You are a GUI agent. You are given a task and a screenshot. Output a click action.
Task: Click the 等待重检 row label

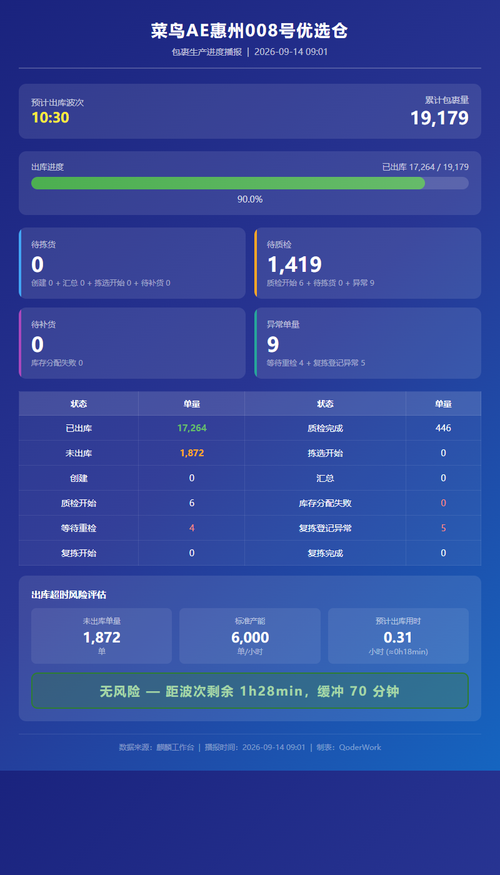pyautogui.click(x=79, y=528)
